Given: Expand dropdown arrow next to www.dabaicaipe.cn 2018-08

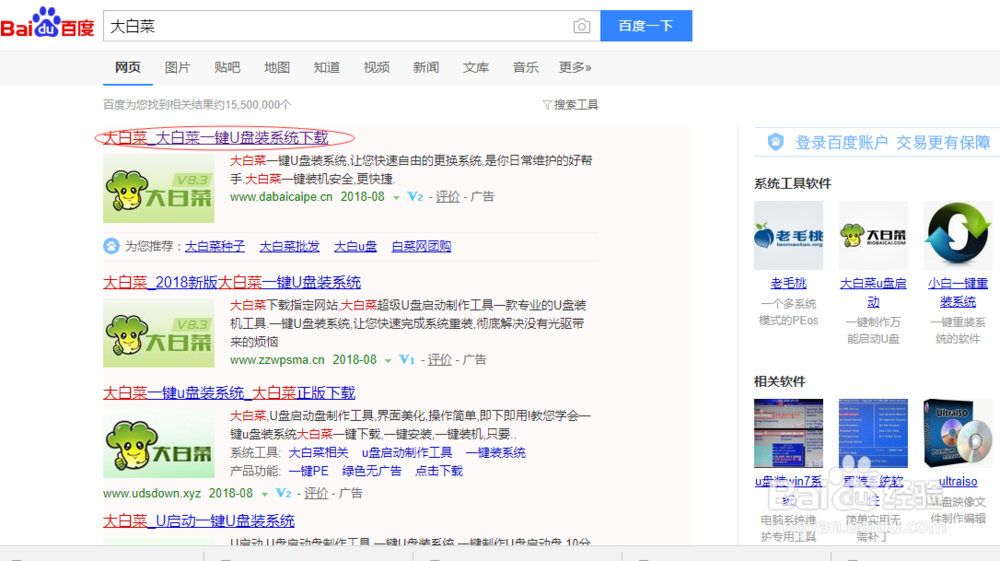Looking at the screenshot, I should [396, 198].
